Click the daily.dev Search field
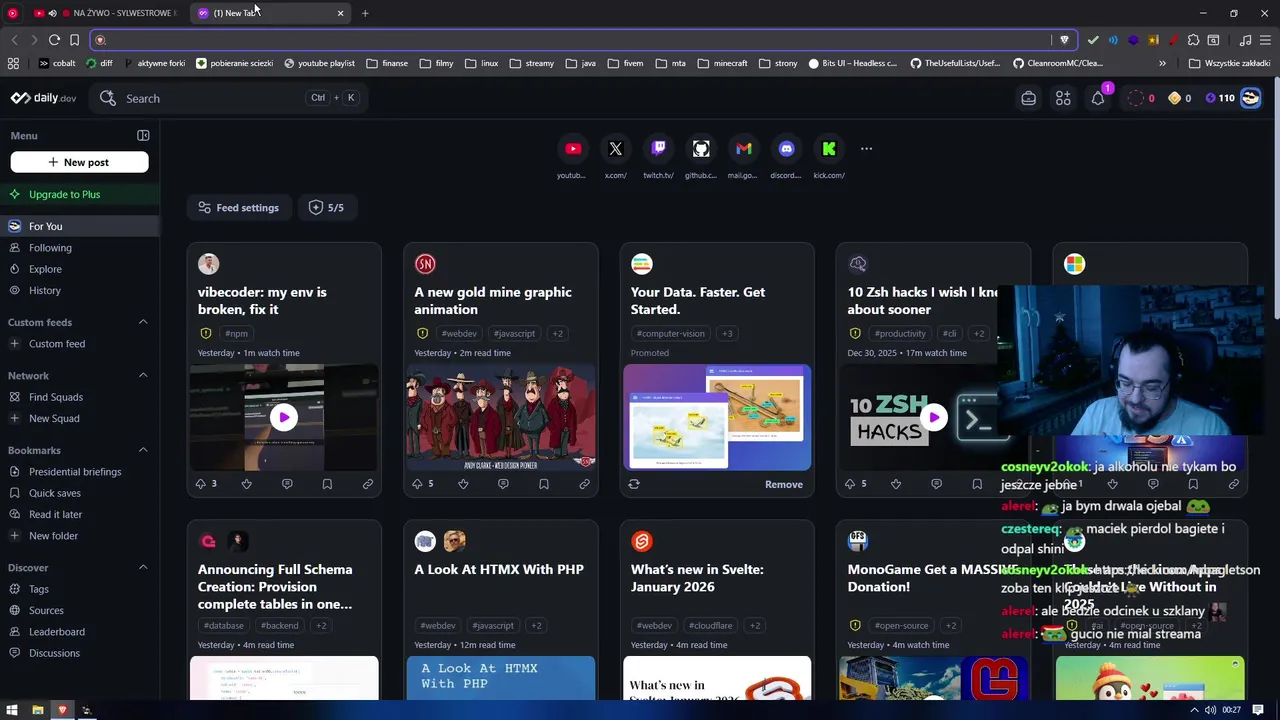This screenshot has width=1280, height=720. 229,98
